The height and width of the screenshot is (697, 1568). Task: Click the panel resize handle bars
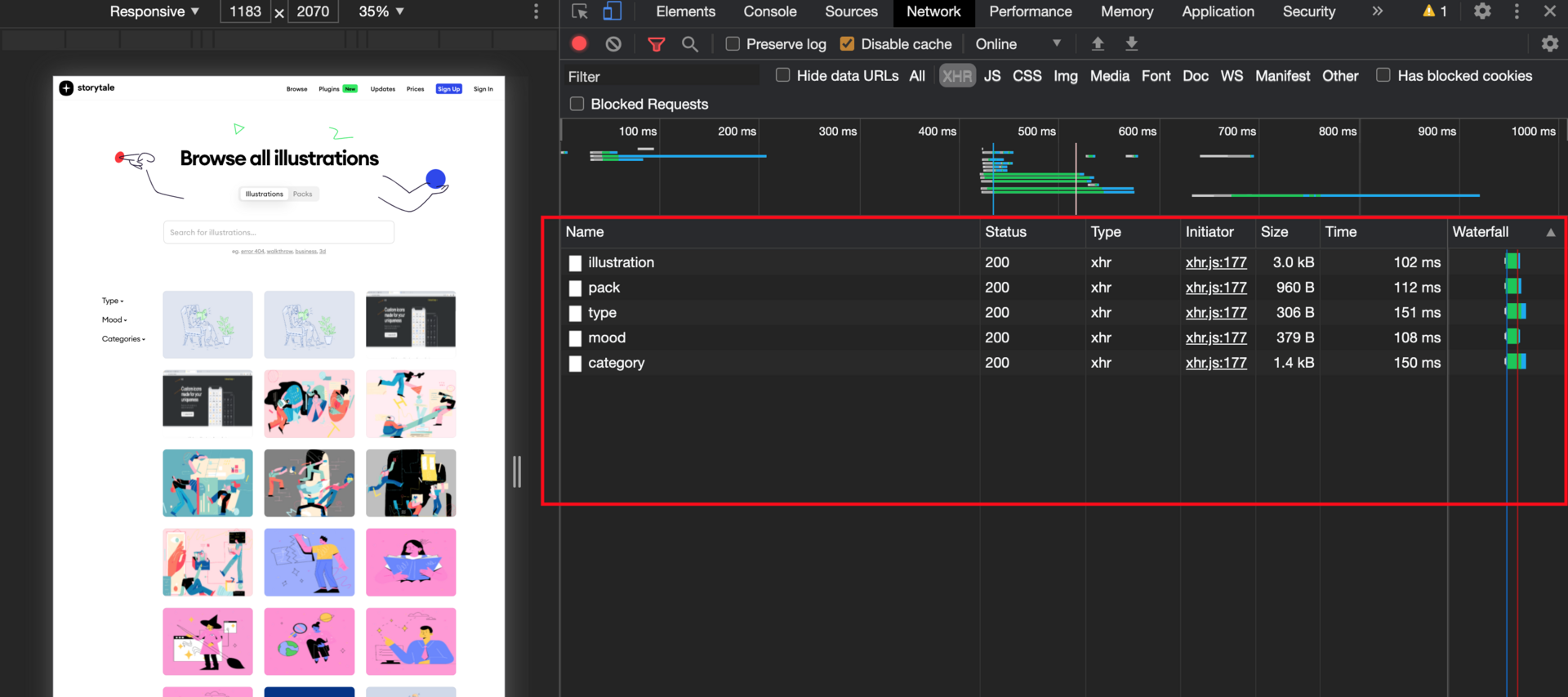(516, 471)
